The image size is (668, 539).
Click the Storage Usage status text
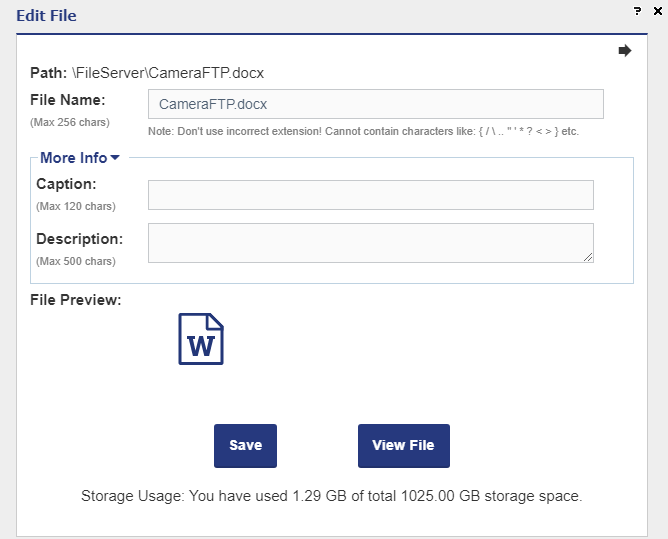(x=331, y=496)
